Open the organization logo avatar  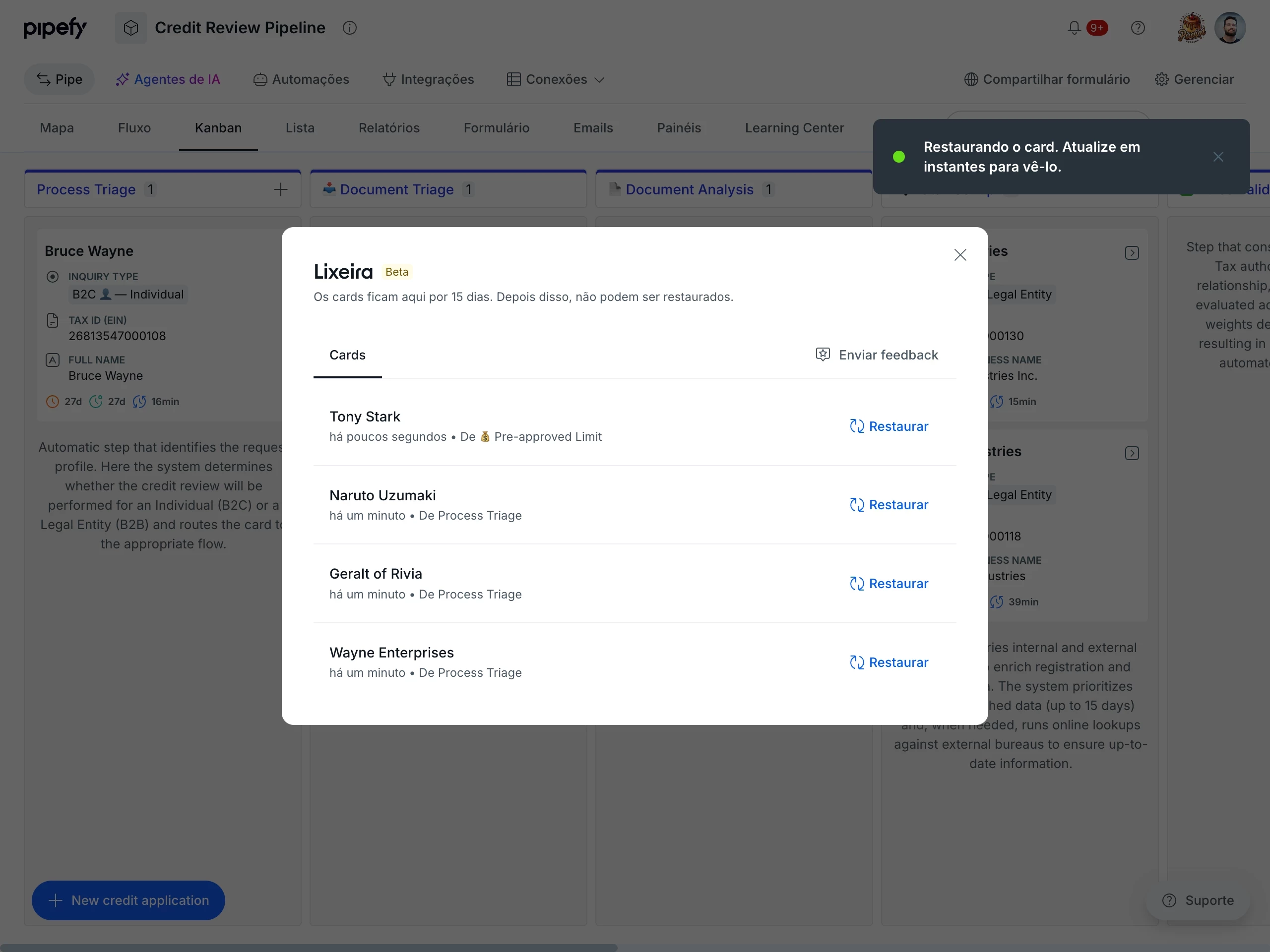pyautogui.click(x=1192, y=28)
